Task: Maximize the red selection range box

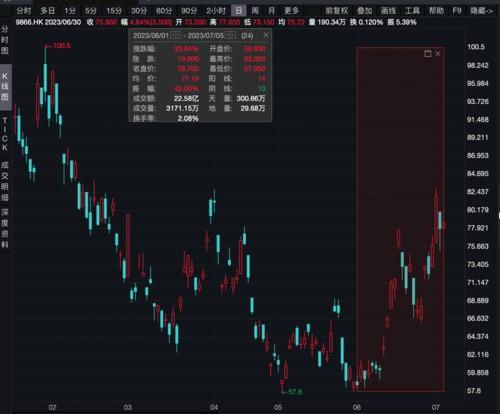Action: click(x=428, y=53)
